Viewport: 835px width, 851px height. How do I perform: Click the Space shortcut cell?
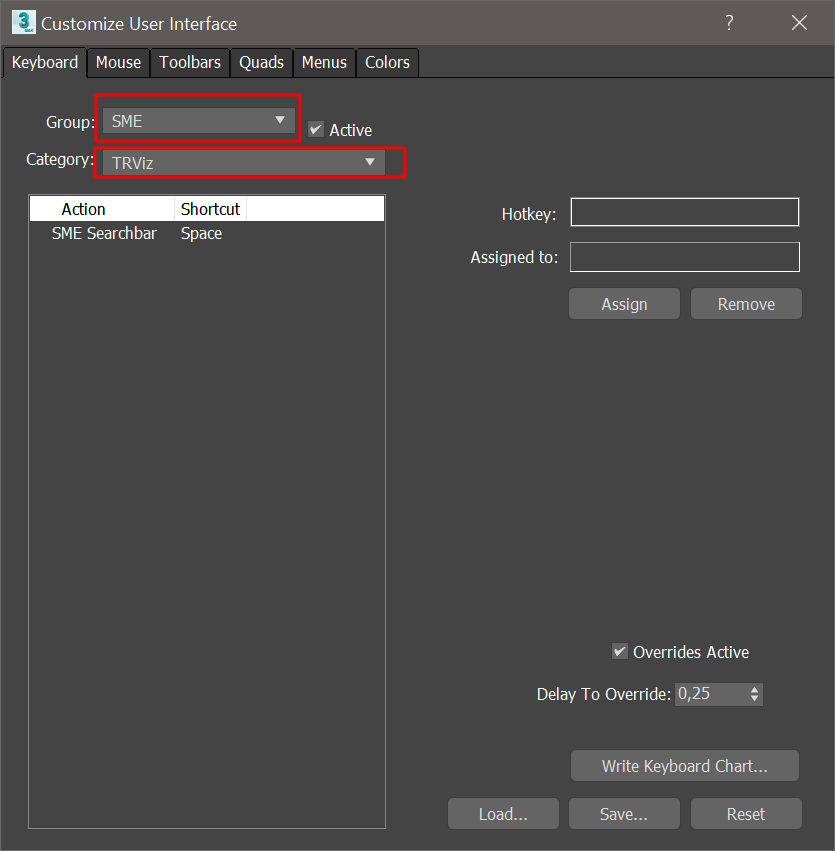201,233
